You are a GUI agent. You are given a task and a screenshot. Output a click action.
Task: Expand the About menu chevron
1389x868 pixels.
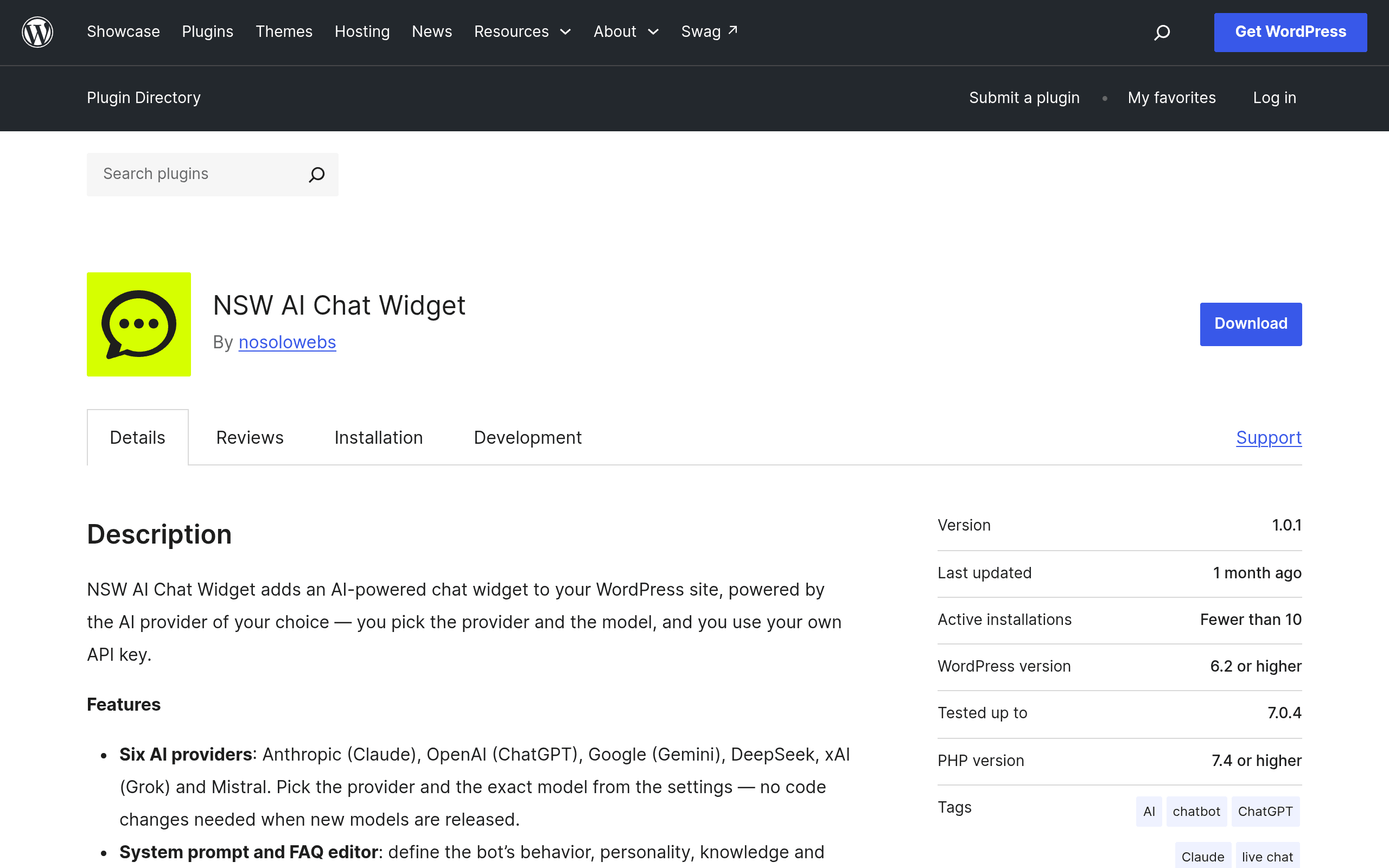pyautogui.click(x=653, y=32)
